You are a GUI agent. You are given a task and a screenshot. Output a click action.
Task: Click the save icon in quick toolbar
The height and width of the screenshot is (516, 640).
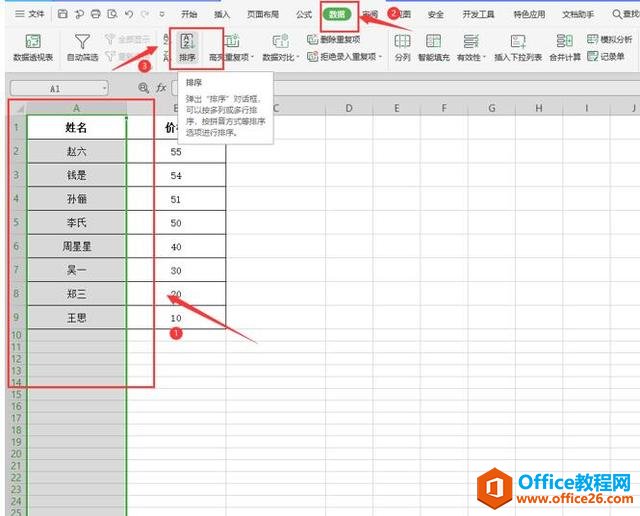[x=62, y=14]
